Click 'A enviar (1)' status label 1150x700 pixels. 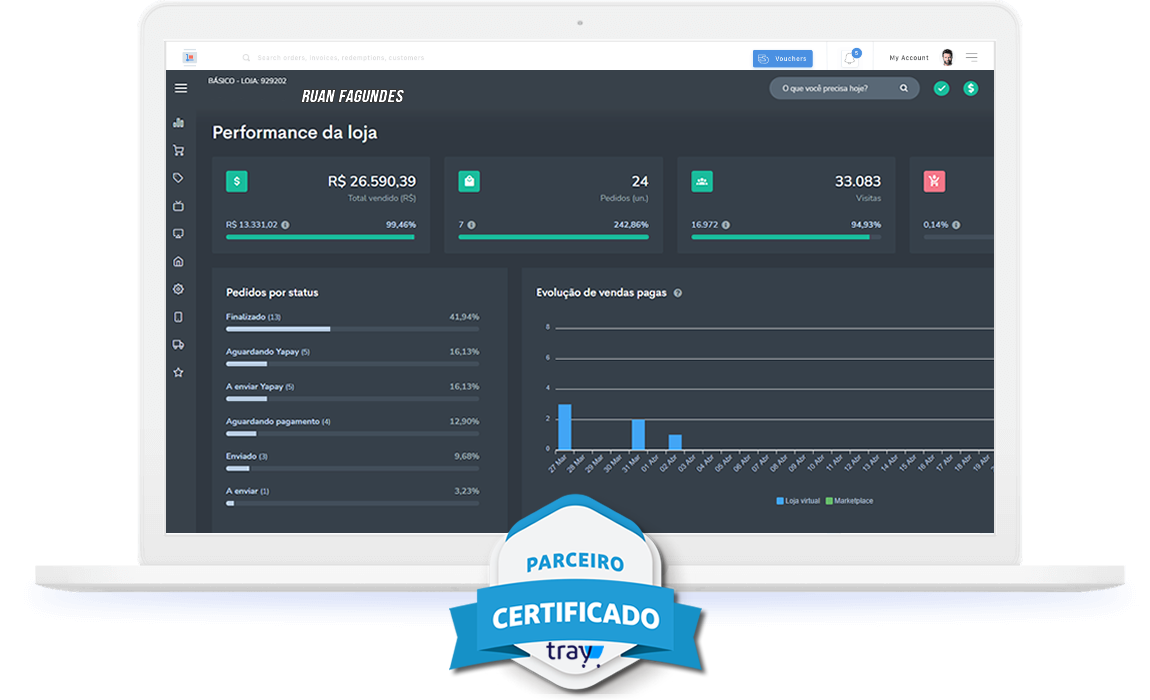click(247, 492)
